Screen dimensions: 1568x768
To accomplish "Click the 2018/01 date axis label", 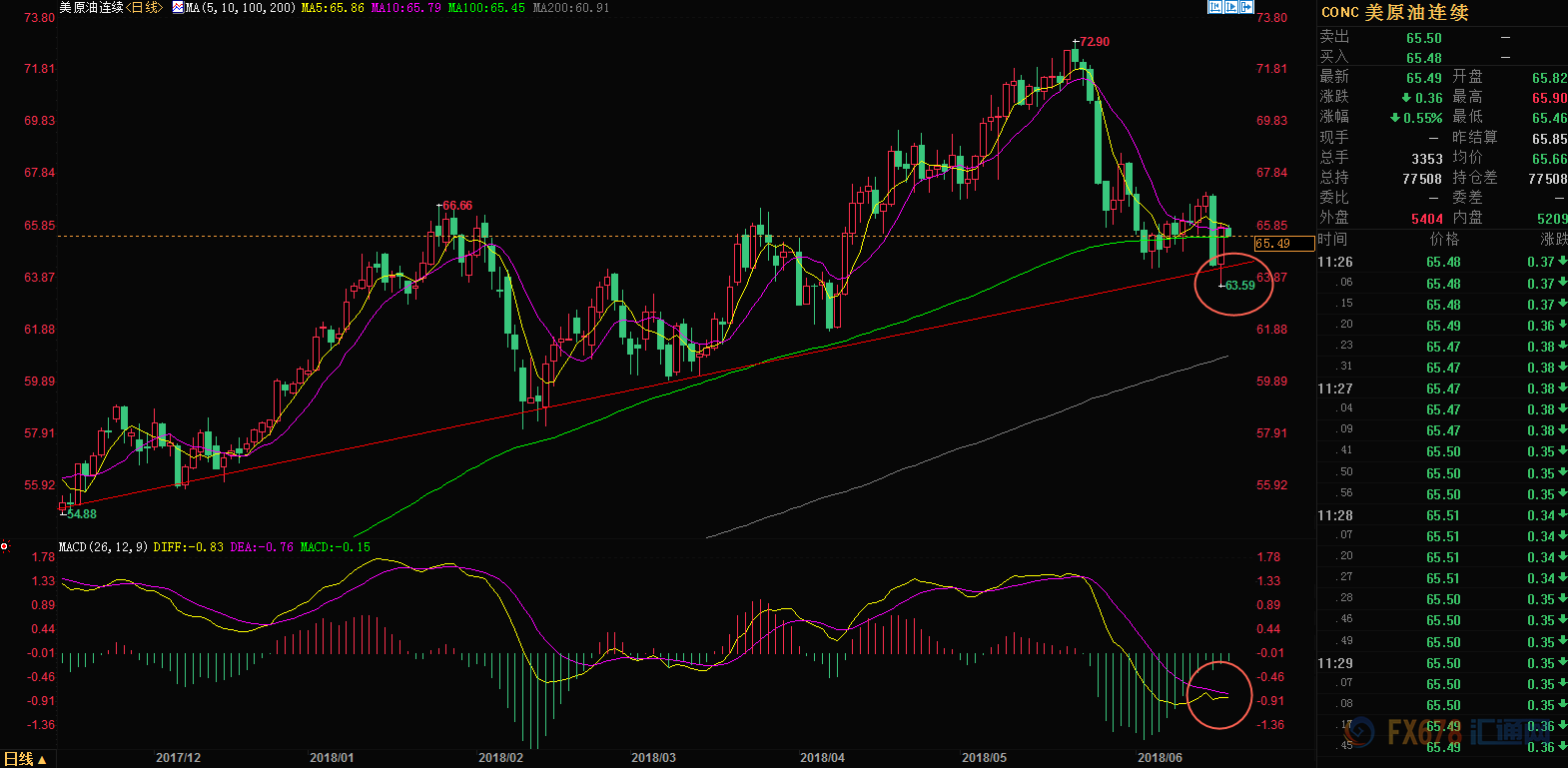I will pos(332,758).
